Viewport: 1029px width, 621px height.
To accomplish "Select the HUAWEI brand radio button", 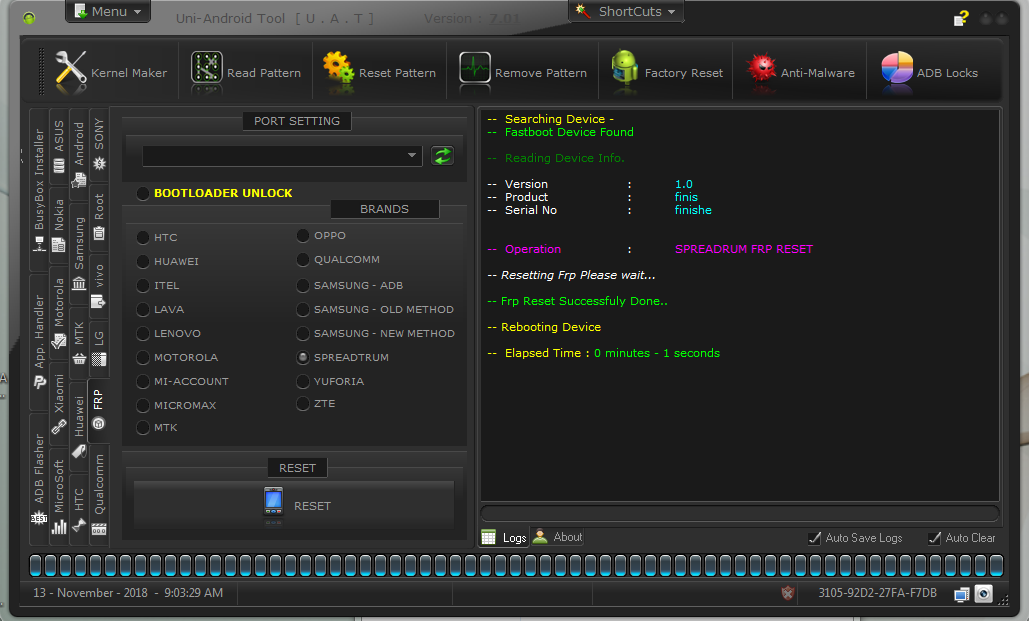I will click(143, 261).
